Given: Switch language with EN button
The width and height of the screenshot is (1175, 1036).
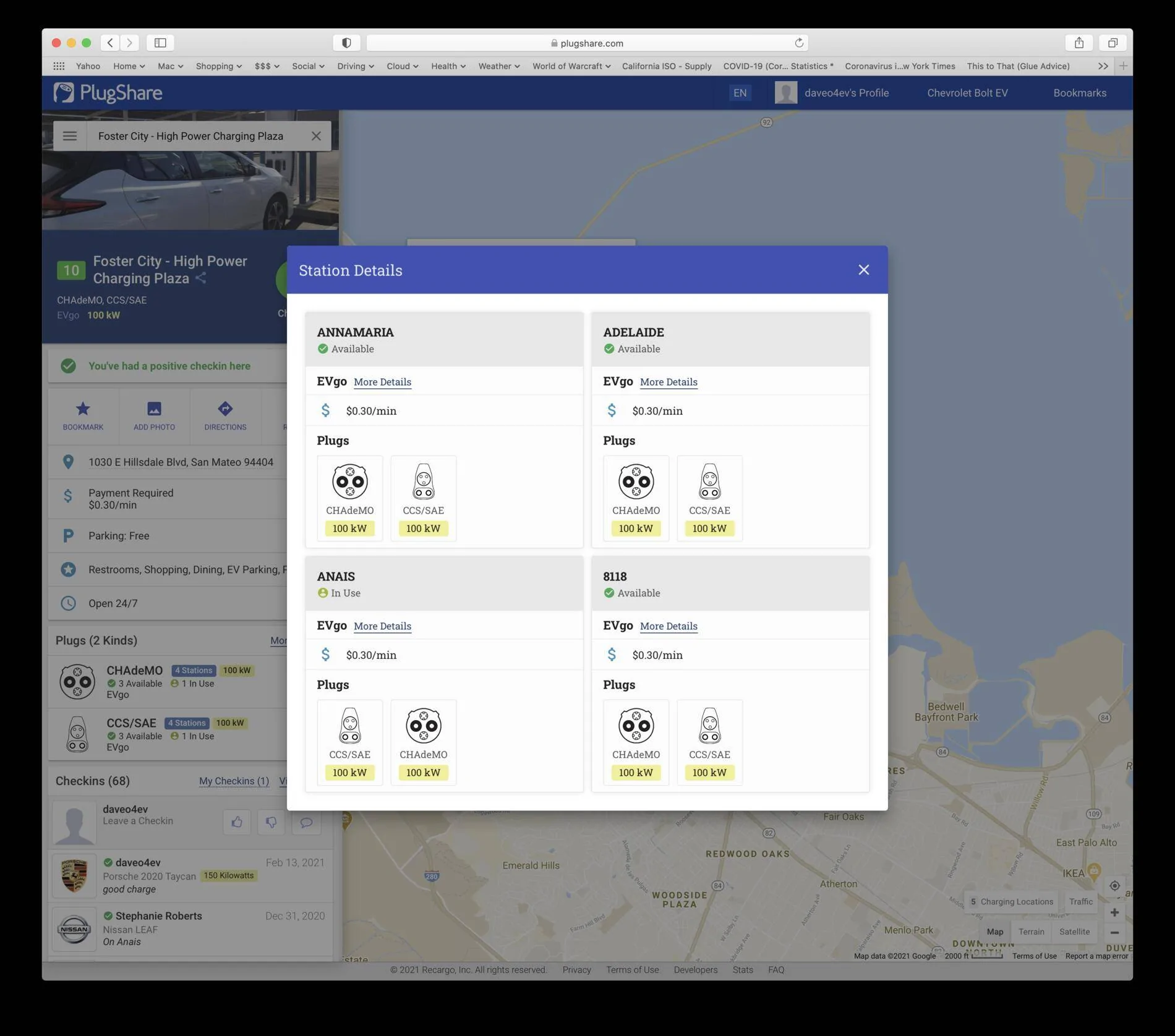Looking at the screenshot, I should tap(740, 93).
